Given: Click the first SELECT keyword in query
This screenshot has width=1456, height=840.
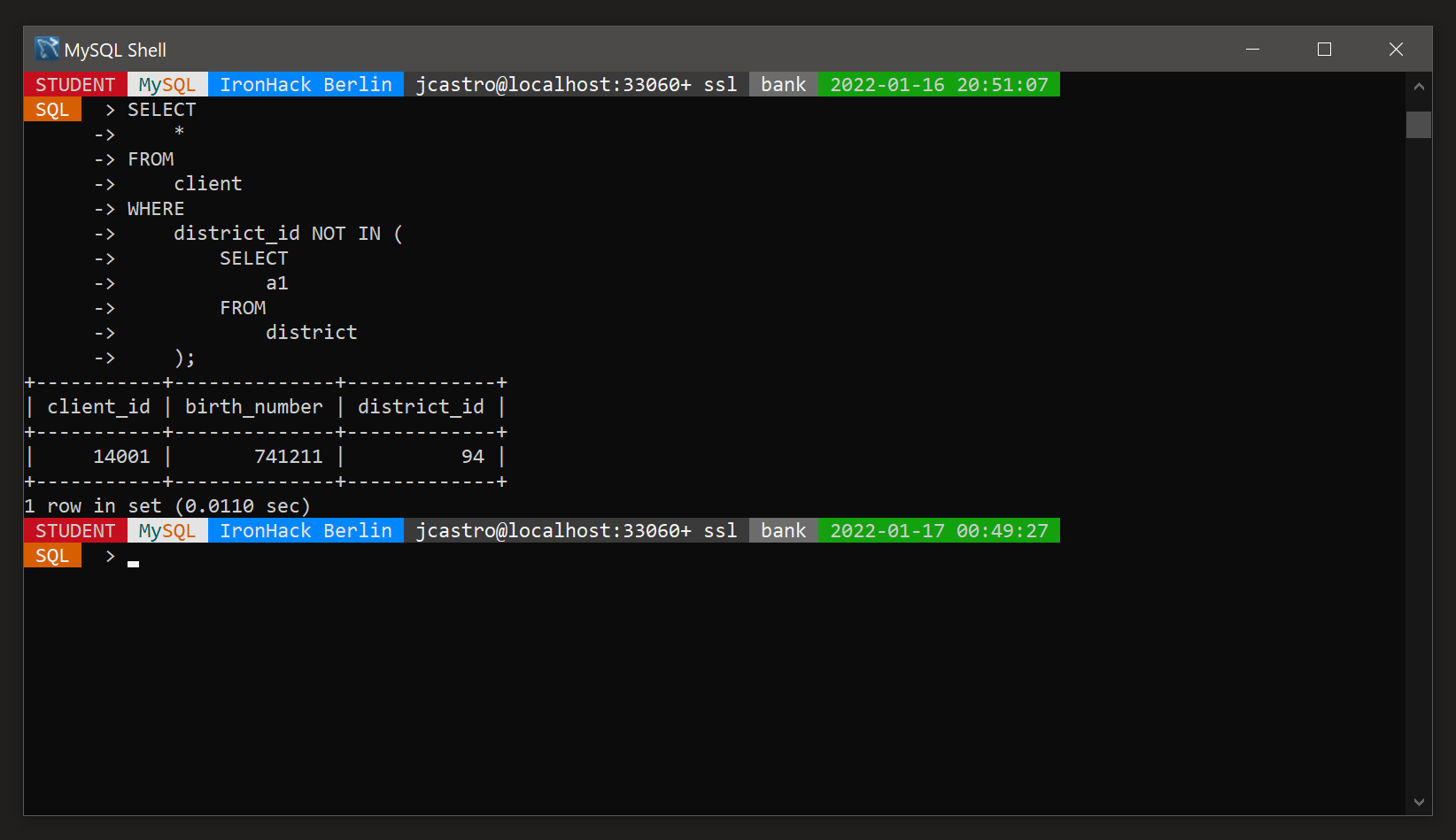Looking at the screenshot, I should pos(162,110).
